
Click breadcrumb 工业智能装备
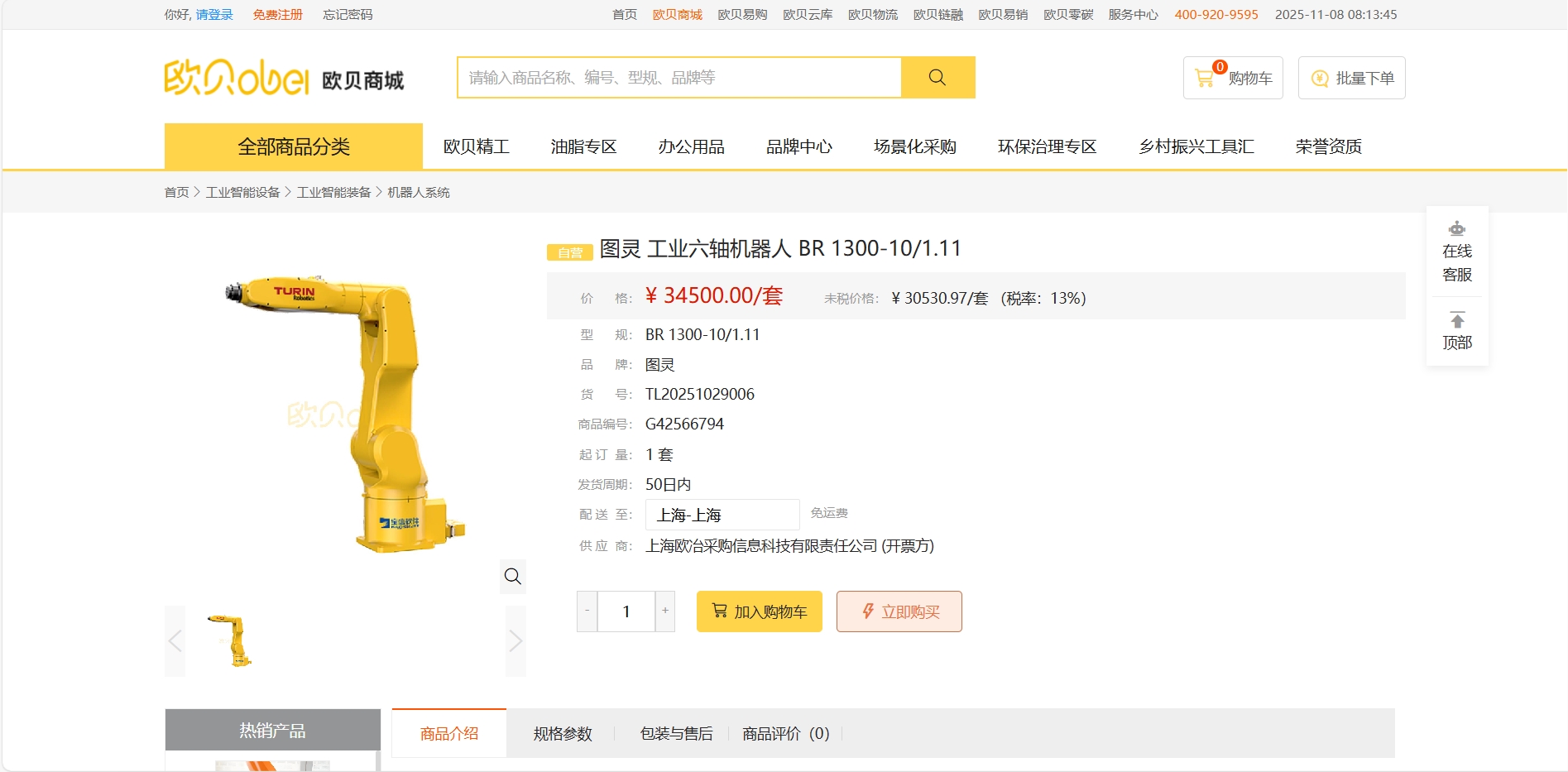pos(334,192)
